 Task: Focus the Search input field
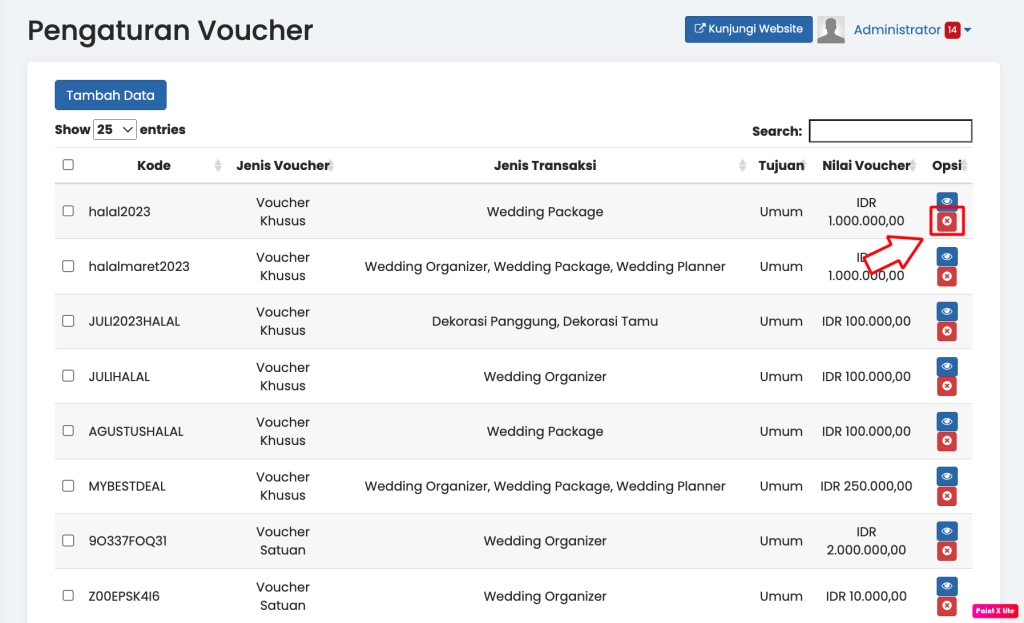click(890, 131)
